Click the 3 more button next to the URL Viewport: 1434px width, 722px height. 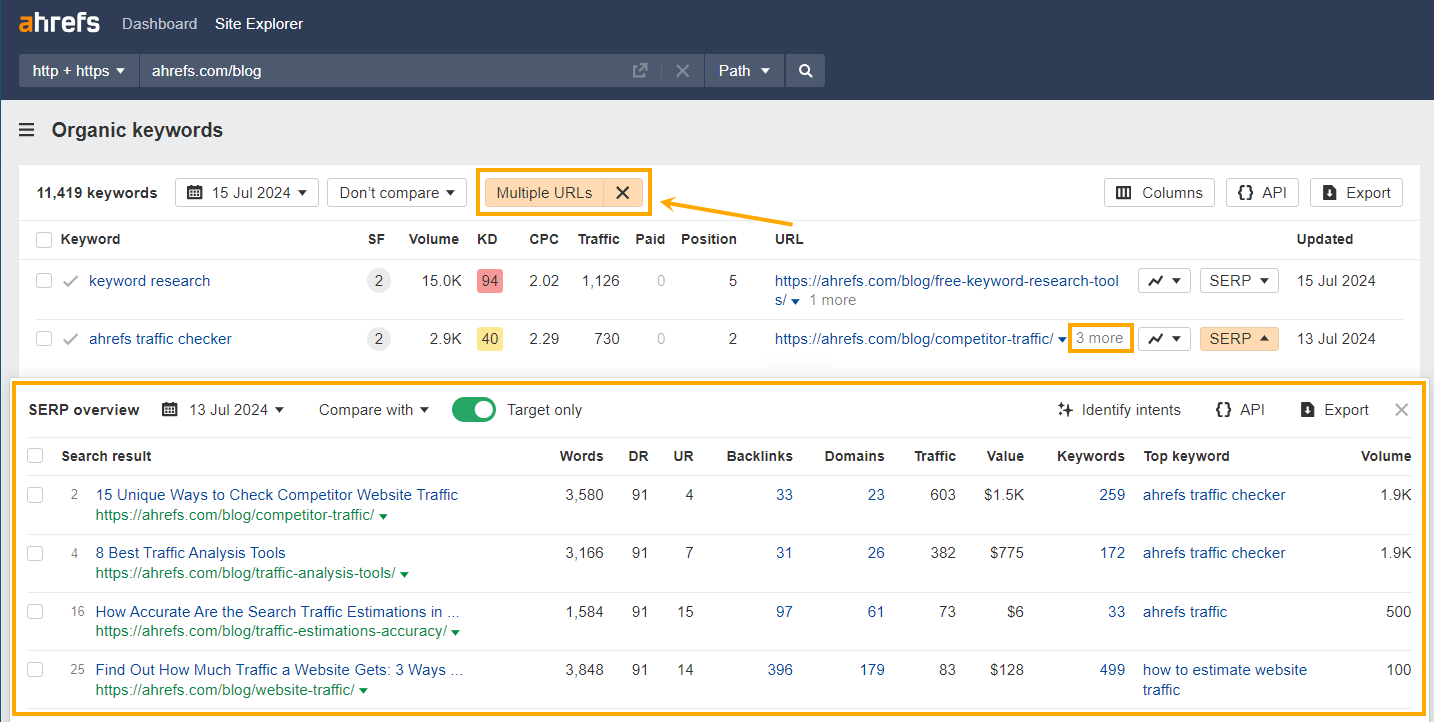coord(1100,338)
